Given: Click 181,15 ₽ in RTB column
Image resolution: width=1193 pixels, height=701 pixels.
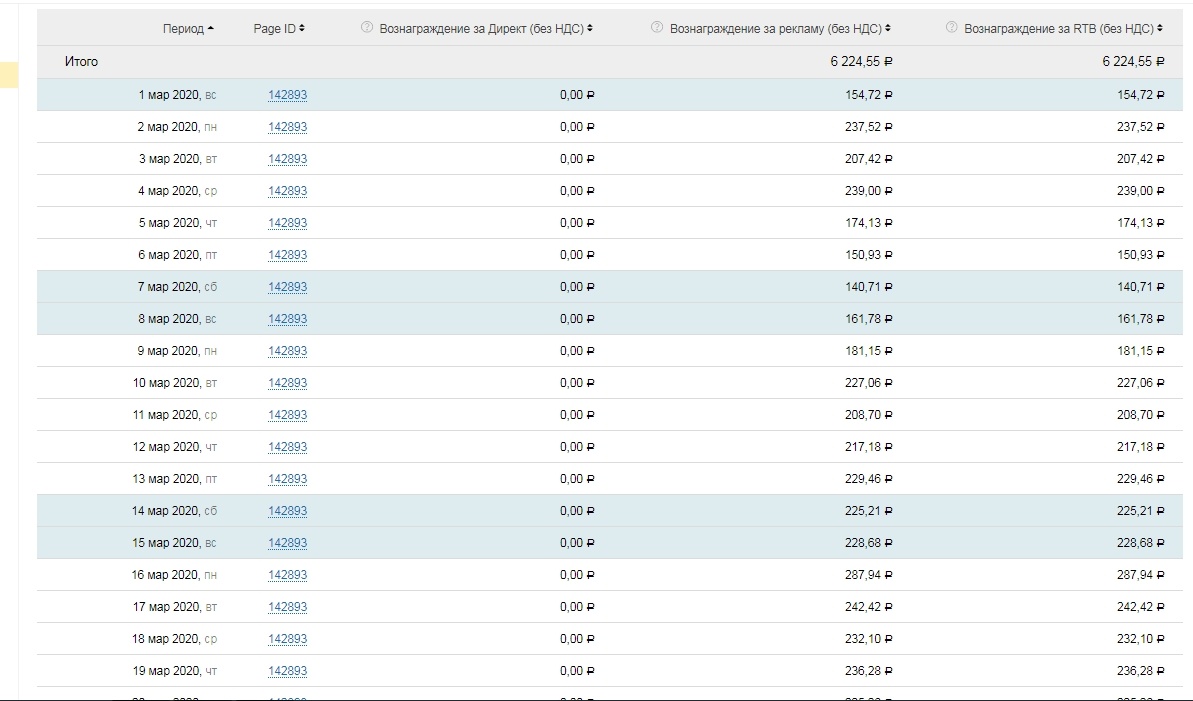Looking at the screenshot, I should click(1141, 351).
